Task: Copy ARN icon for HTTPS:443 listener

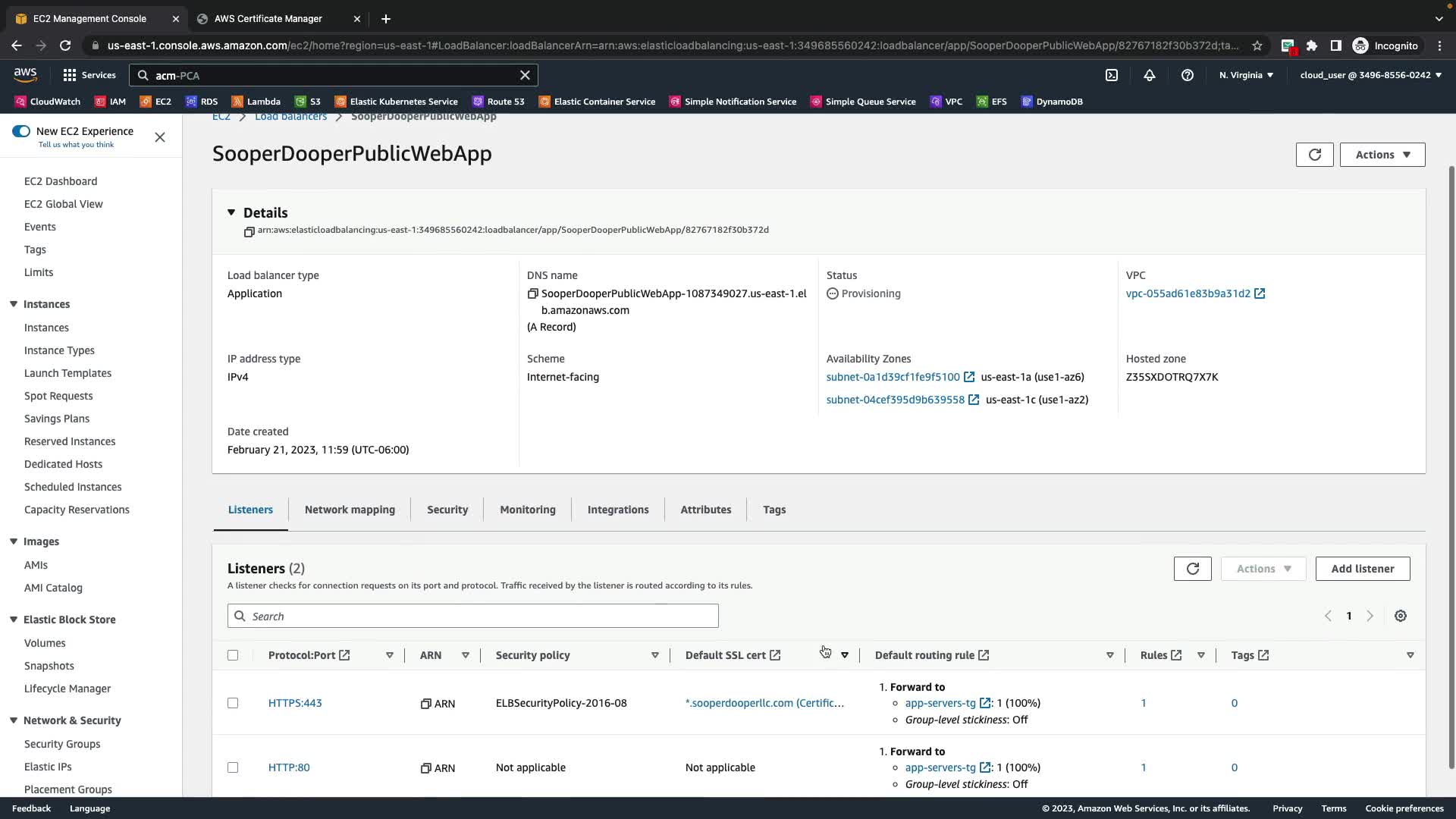Action: (426, 704)
